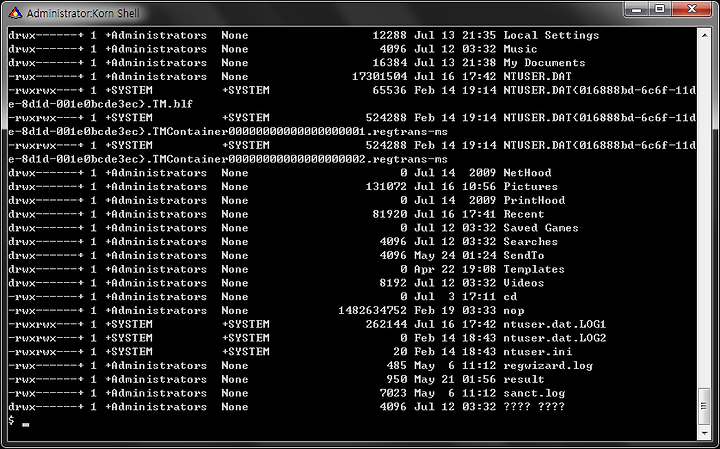720x449 pixels.
Task: Click the 'ntuser.ini' file name
Action: (537, 352)
